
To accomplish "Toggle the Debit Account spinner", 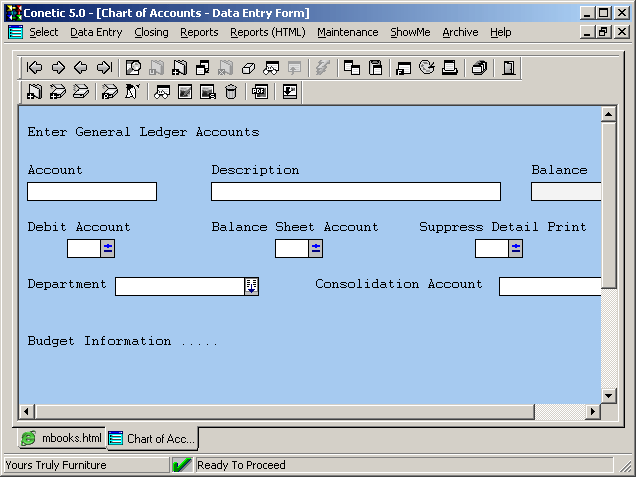I will point(108,248).
